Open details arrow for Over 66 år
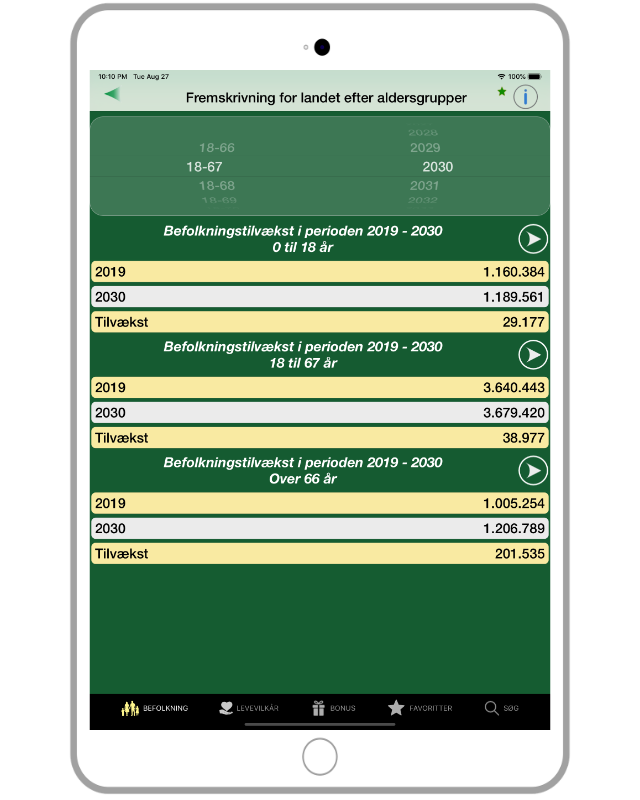This screenshot has width=640, height=800. coord(533,470)
